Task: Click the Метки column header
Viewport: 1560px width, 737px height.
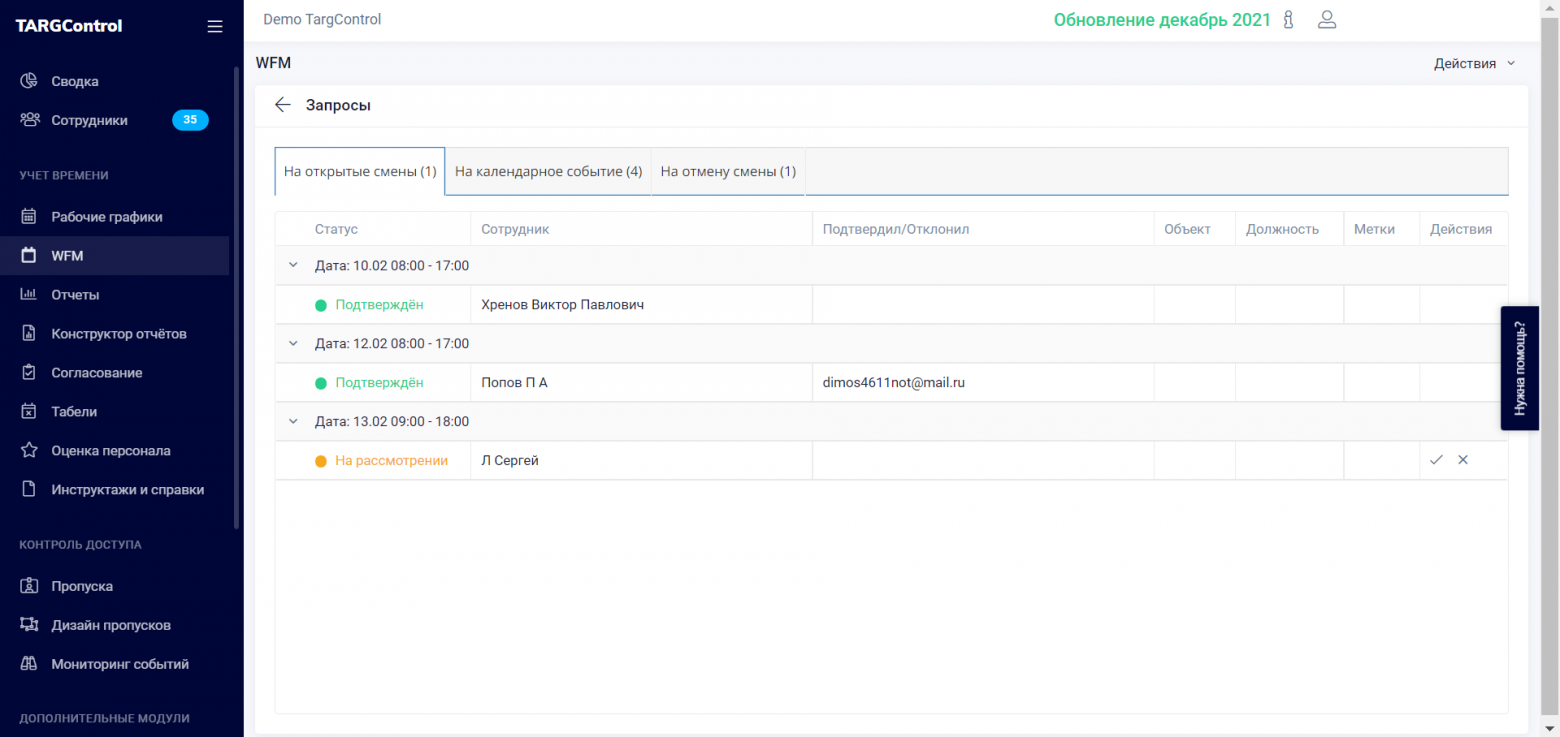Action: pyautogui.click(x=1374, y=229)
